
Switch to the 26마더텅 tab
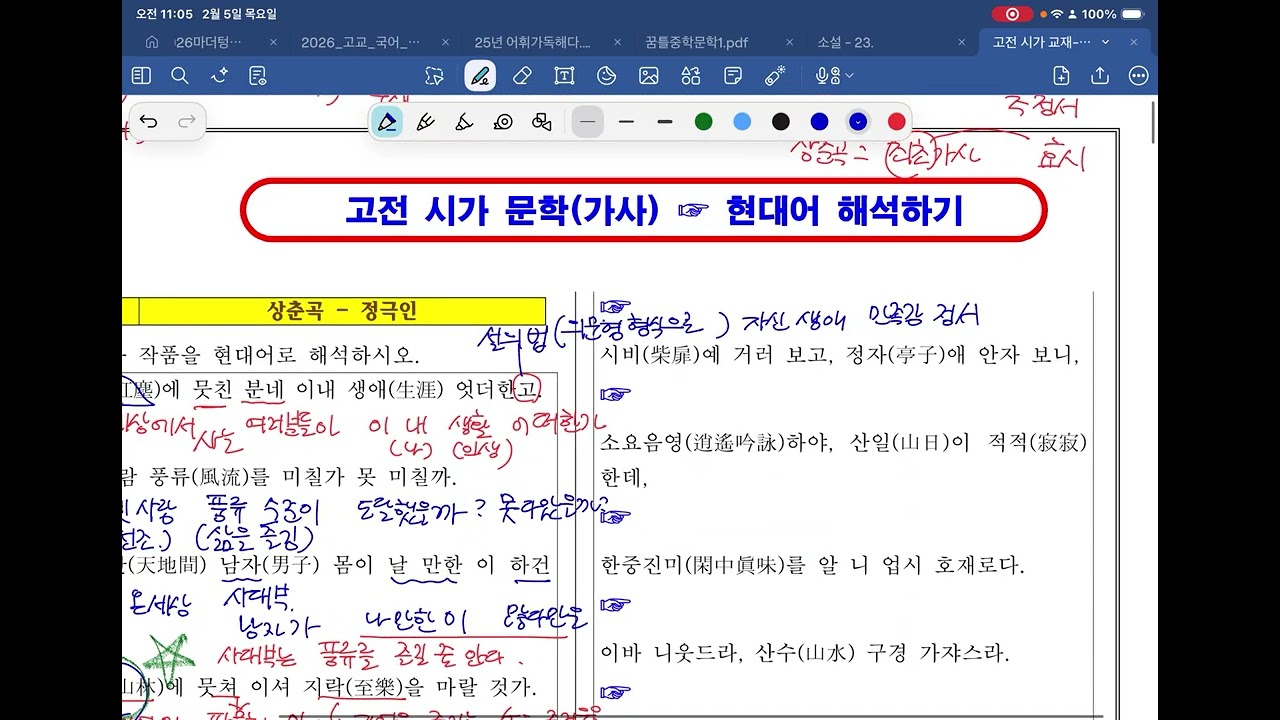(208, 43)
